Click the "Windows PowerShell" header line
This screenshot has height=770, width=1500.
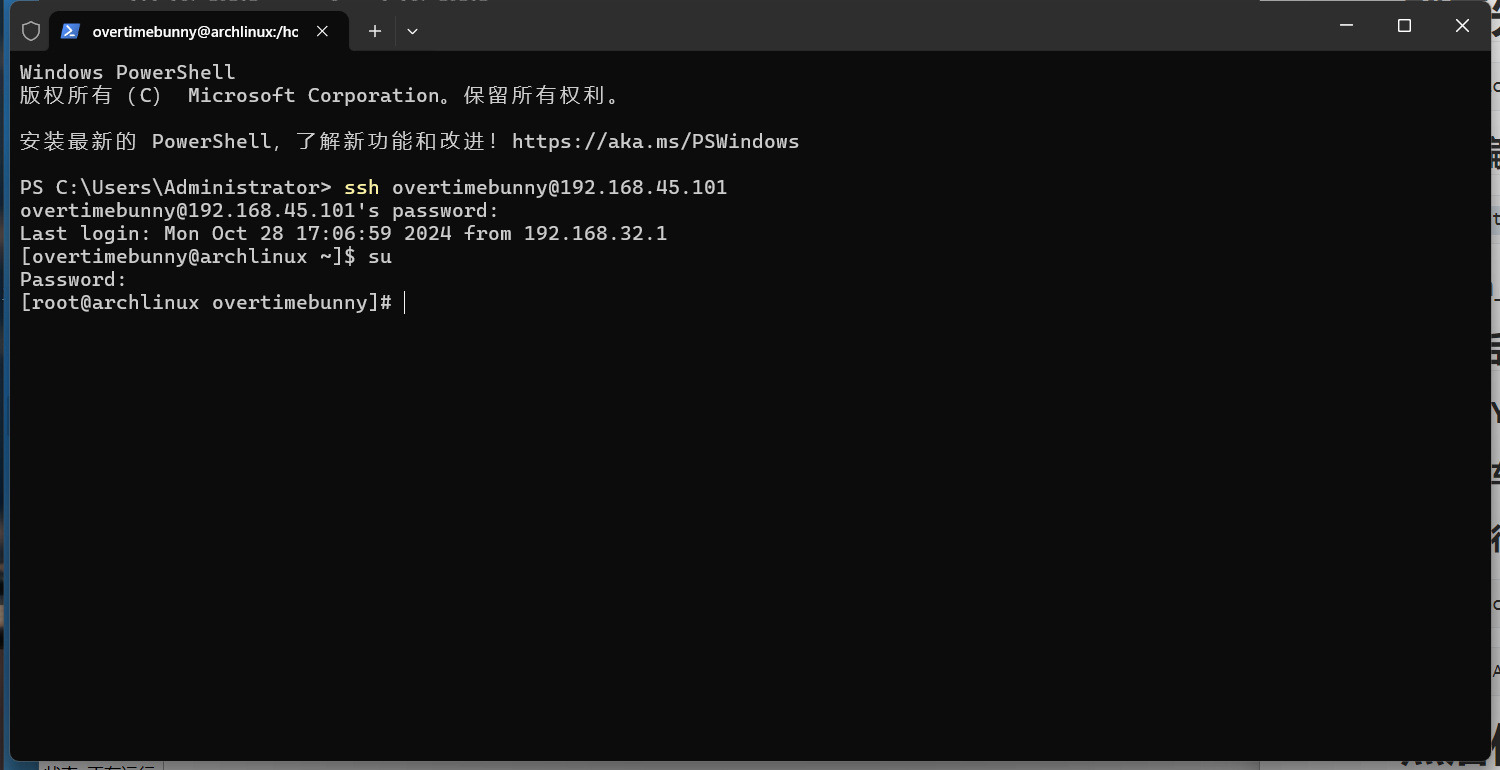[x=127, y=73]
